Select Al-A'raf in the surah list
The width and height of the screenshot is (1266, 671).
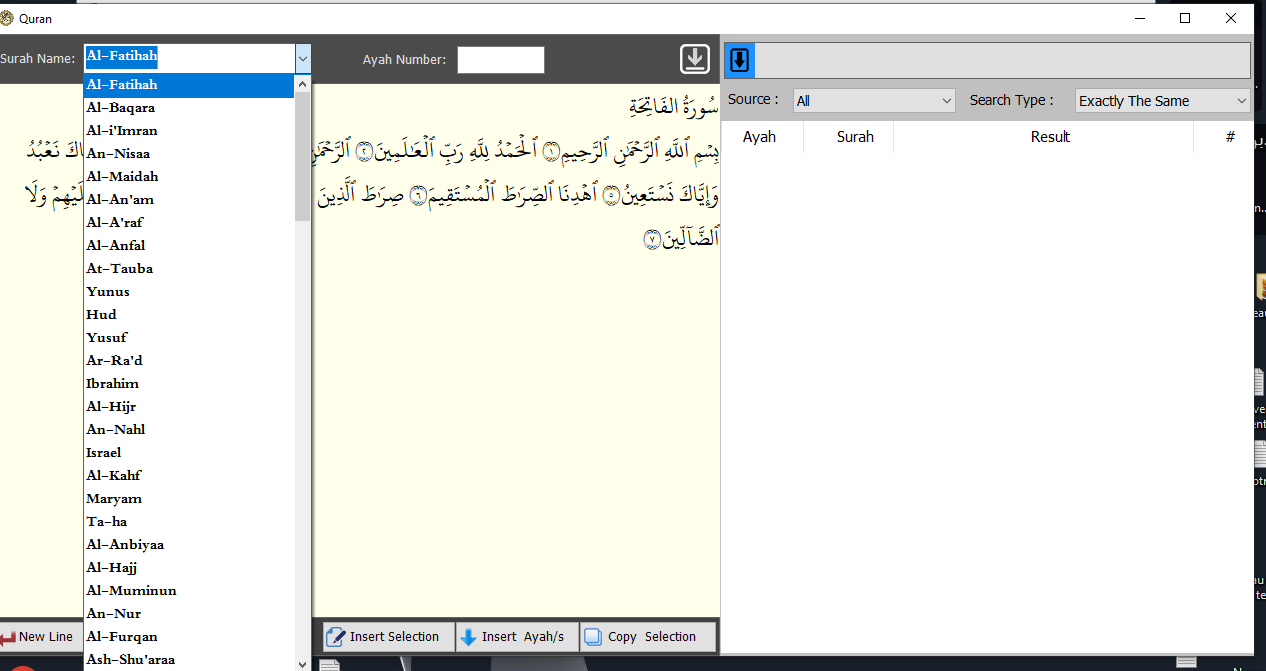pyautogui.click(x=189, y=223)
